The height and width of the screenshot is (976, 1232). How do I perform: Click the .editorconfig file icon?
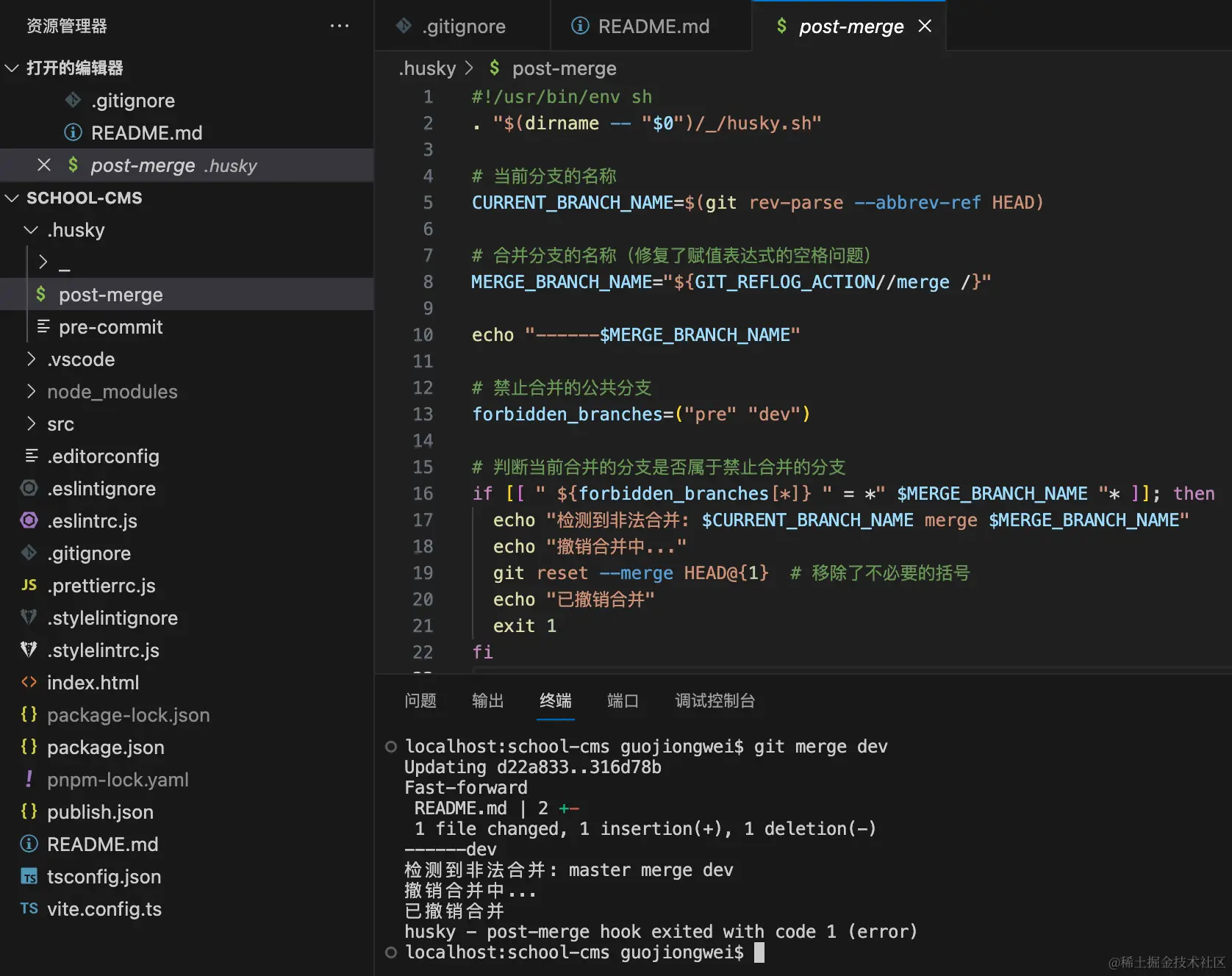(32, 456)
